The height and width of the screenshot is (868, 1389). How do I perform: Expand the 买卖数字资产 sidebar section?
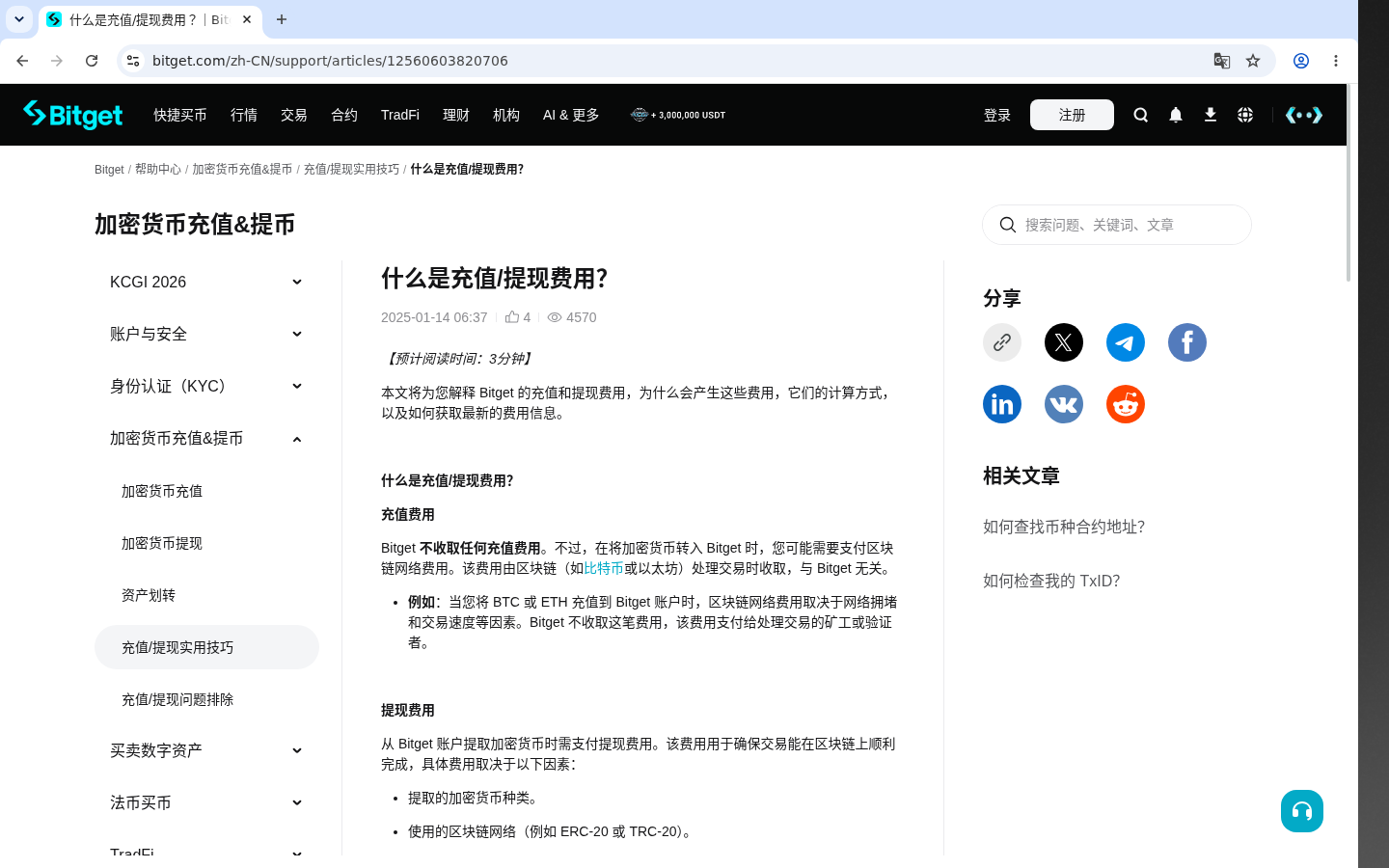click(x=206, y=750)
